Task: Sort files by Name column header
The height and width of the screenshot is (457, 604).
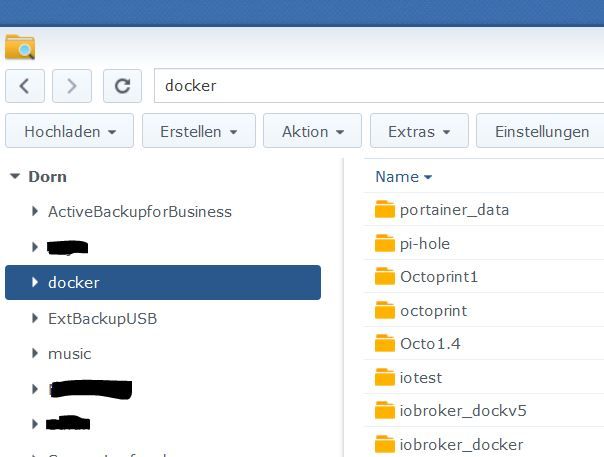Action: tap(397, 177)
